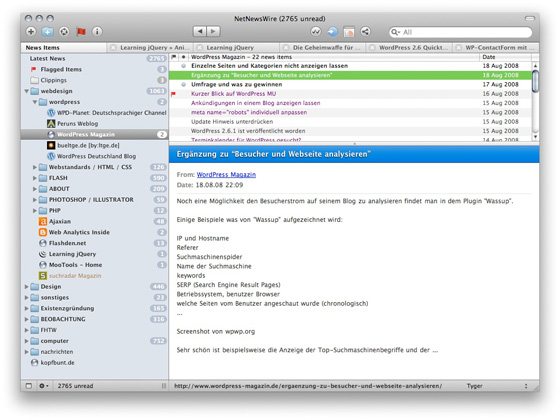Select the MooTools - Home feed icon
The image size is (560, 420).
click(x=43, y=265)
